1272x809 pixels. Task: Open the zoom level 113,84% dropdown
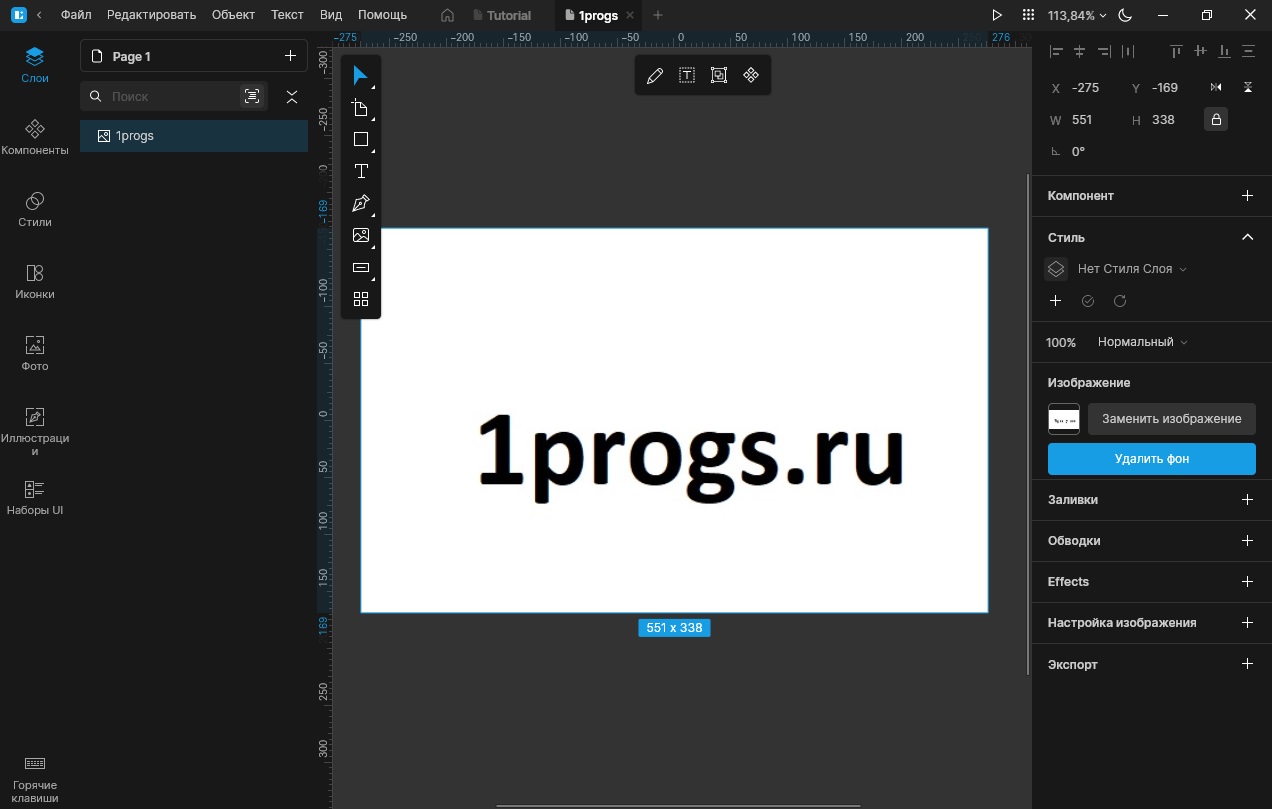point(1077,16)
